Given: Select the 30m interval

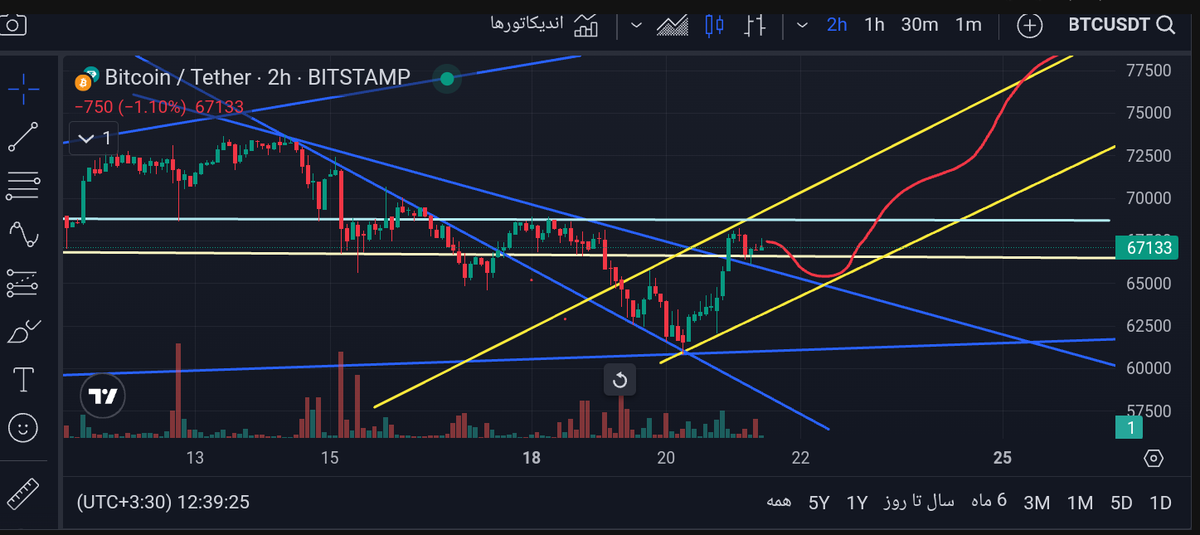Looking at the screenshot, I should tap(919, 25).
